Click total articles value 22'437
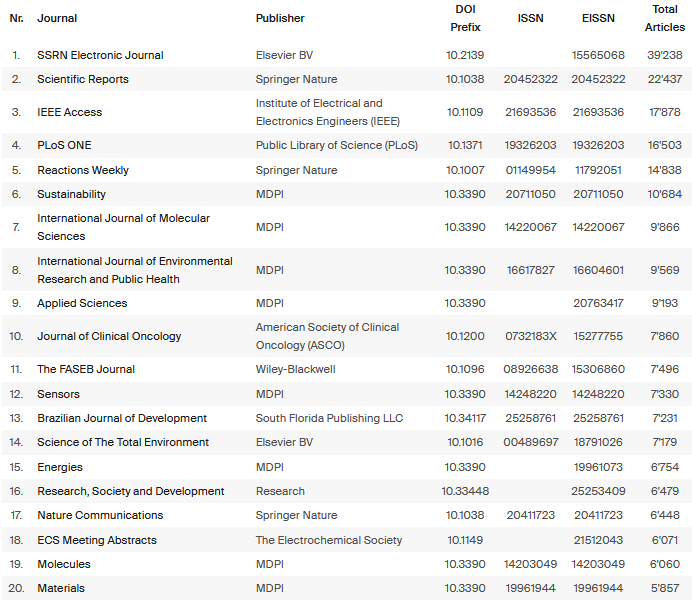The width and height of the screenshot is (692, 602). (665, 79)
